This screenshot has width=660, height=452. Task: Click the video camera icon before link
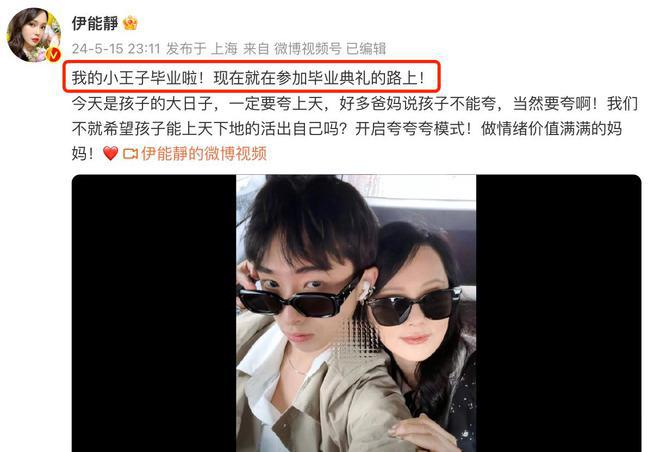point(130,154)
